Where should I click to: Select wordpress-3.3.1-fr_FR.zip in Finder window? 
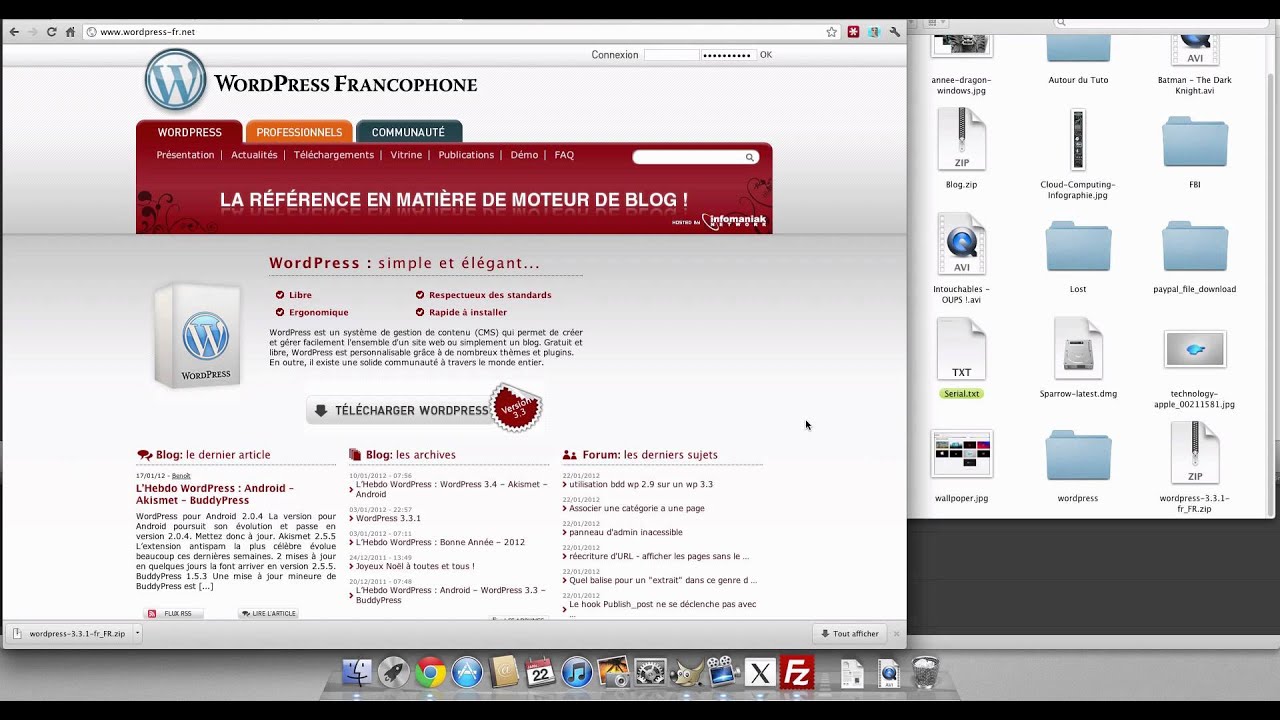[1194, 468]
